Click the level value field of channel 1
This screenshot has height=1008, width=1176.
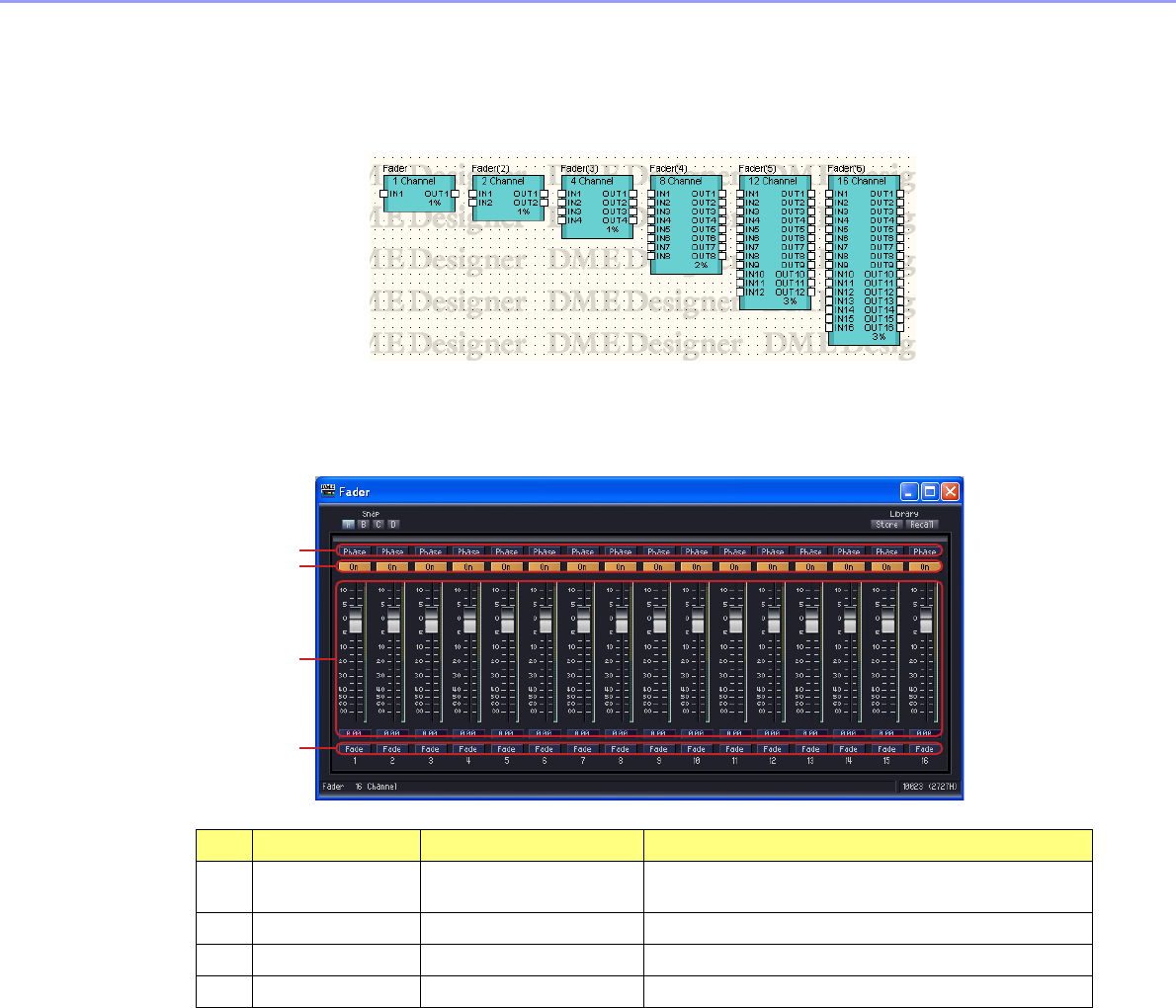coord(354,732)
